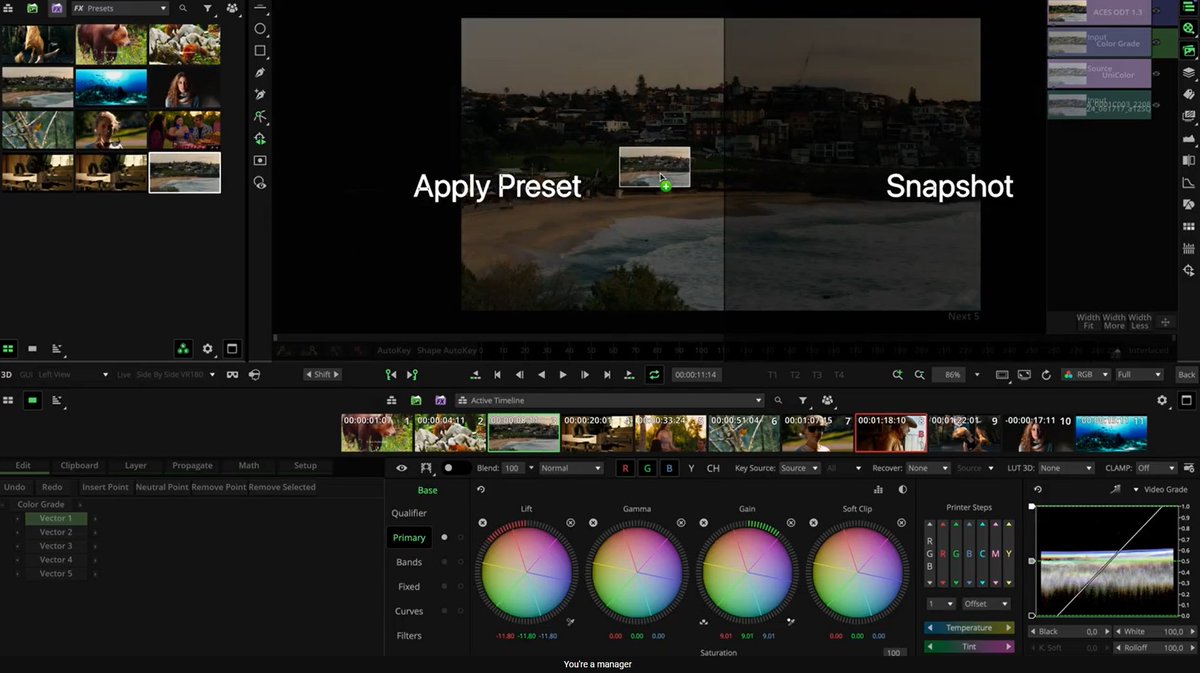Click the tracker icon with green arrows
The image size is (1200, 673).
point(260,138)
